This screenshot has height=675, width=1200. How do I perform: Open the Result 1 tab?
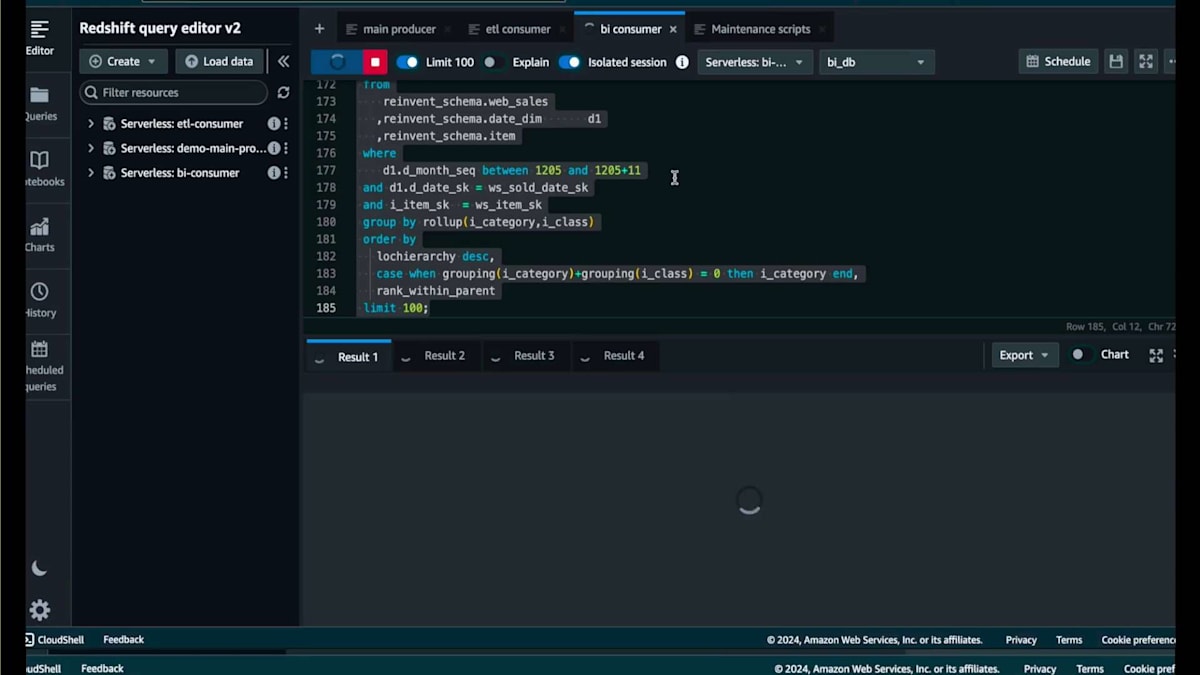click(x=349, y=357)
